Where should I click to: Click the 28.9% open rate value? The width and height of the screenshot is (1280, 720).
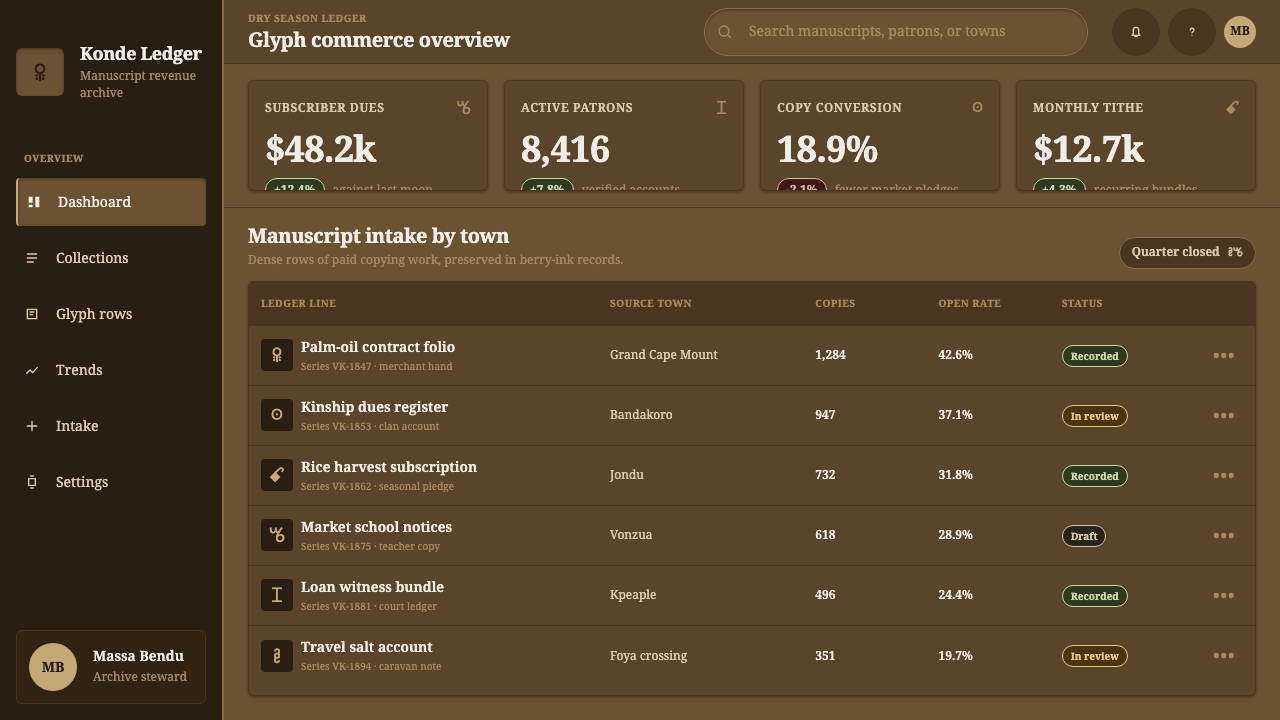coord(955,535)
